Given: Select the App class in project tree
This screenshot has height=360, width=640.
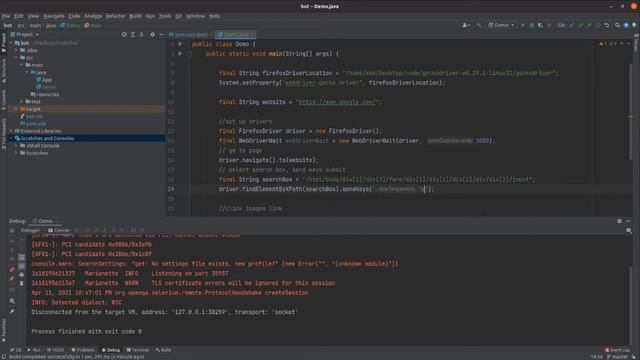Looking at the screenshot, I should (x=44, y=80).
